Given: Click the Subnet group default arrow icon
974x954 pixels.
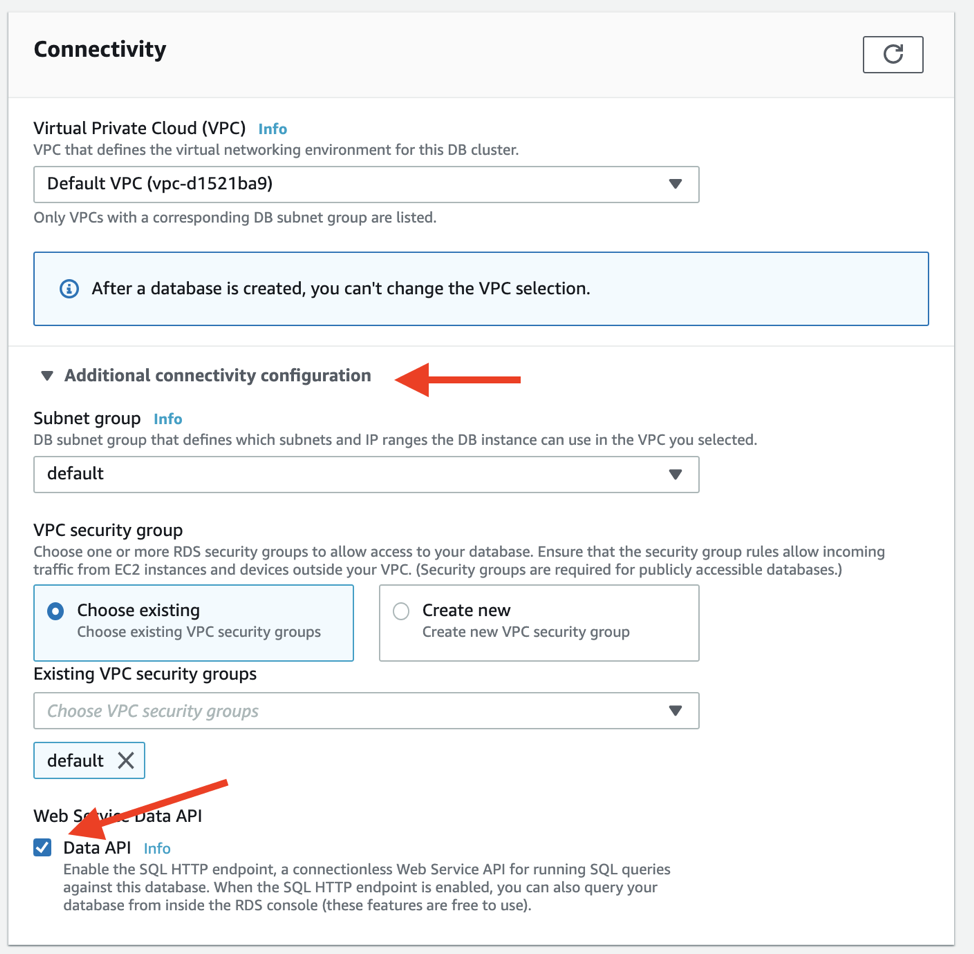Looking at the screenshot, I should [x=675, y=474].
